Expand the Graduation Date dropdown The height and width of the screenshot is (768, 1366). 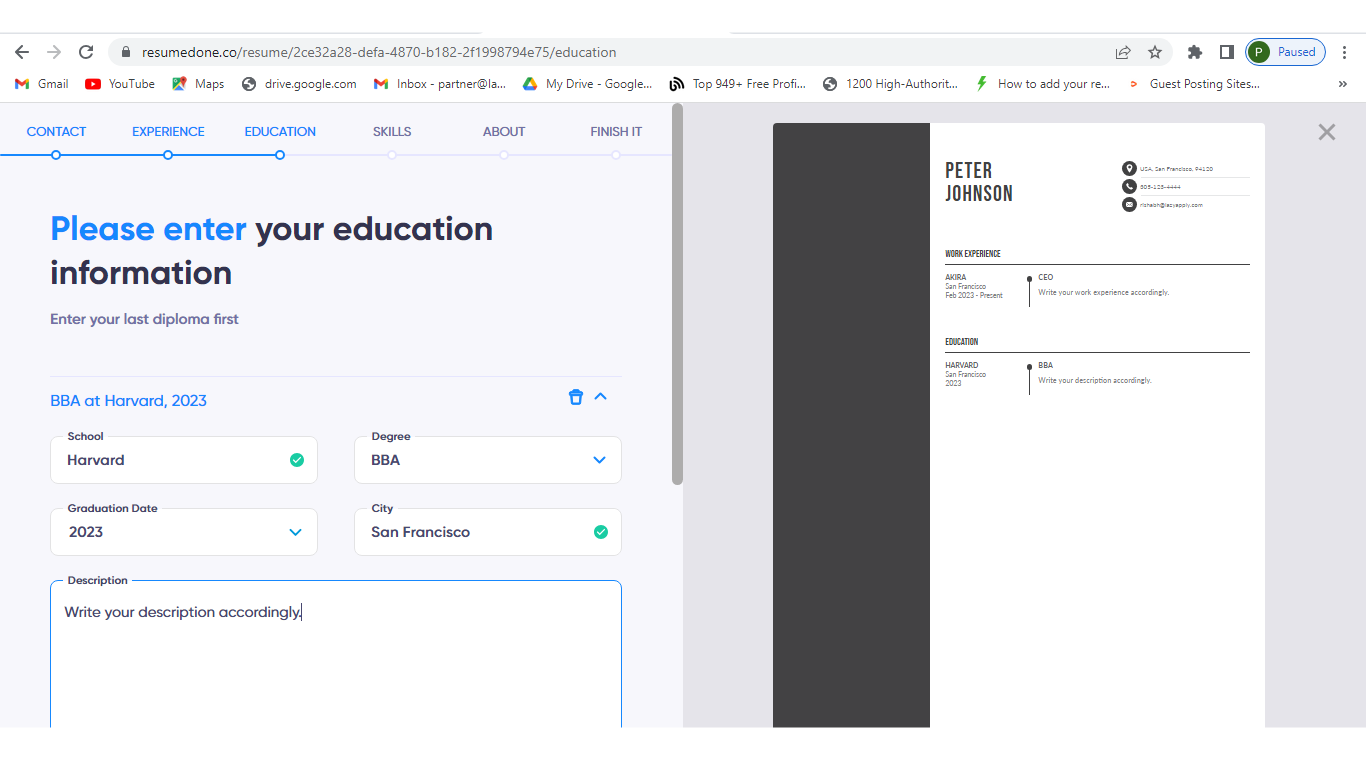click(x=294, y=532)
